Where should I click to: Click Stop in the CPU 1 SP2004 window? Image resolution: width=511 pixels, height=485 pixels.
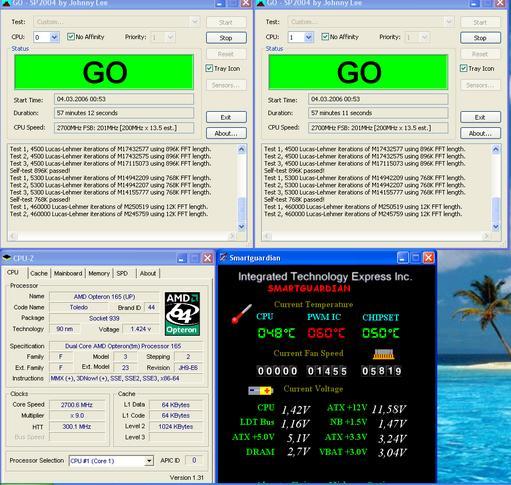(480, 38)
